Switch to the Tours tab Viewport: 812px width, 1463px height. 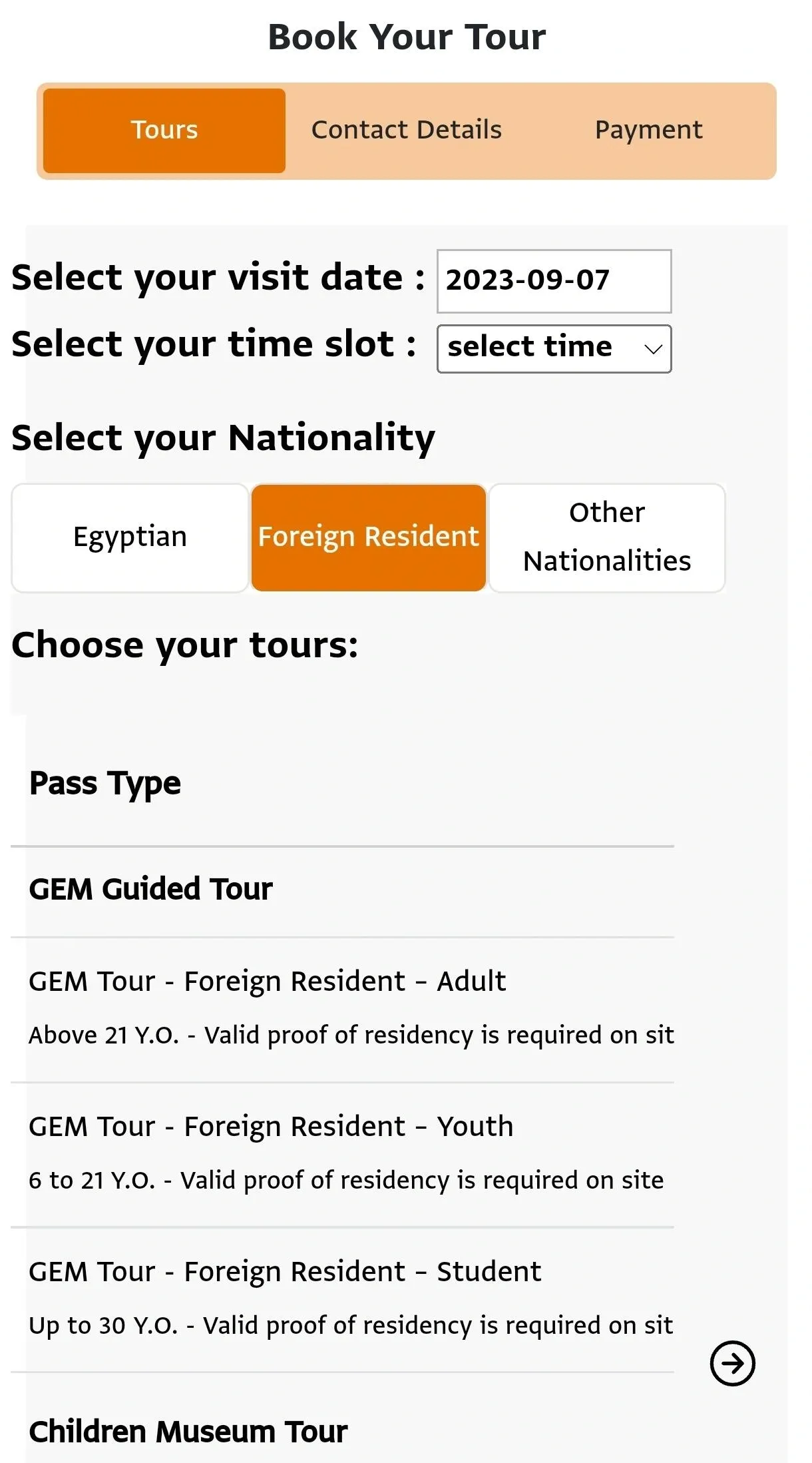(164, 131)
